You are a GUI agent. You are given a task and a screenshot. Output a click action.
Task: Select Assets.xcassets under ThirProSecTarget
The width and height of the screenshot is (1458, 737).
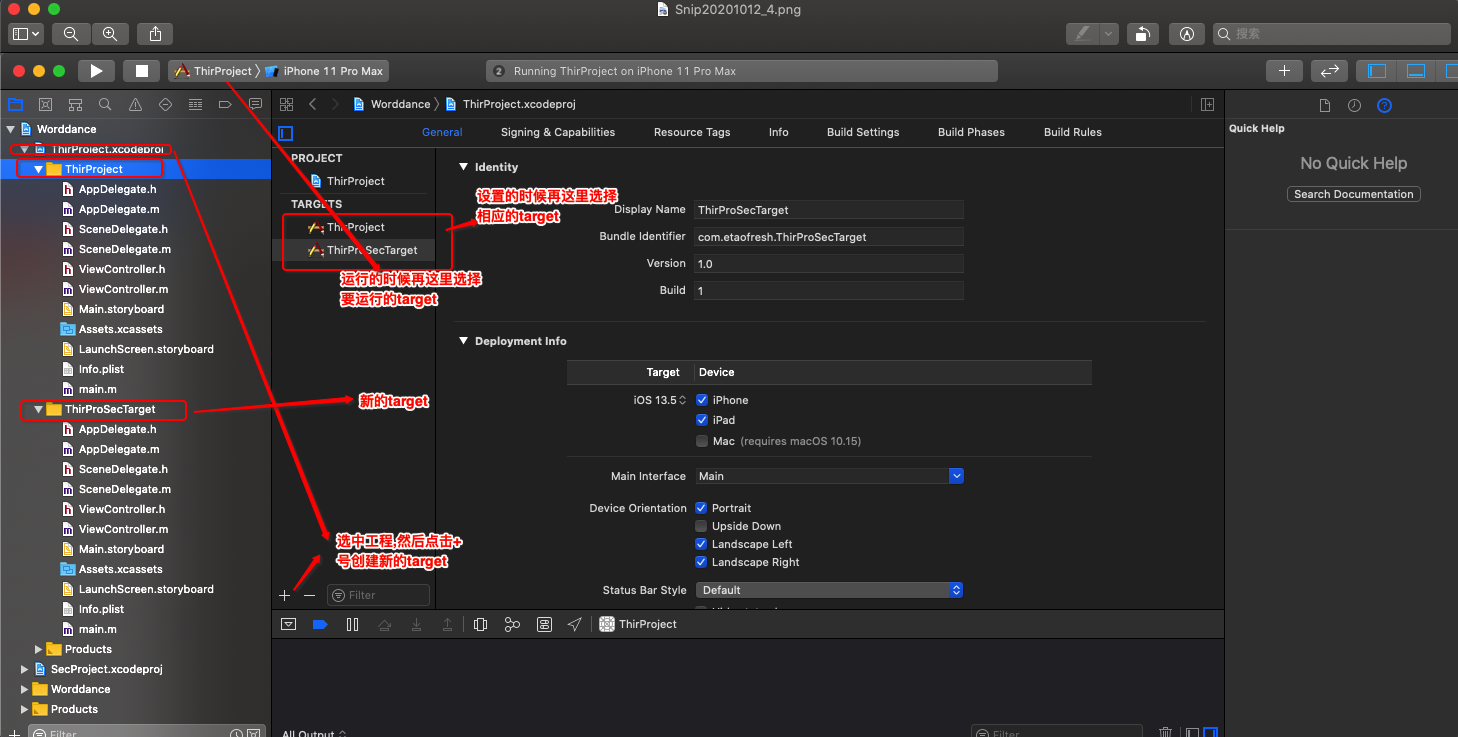[x=120, y=569]
